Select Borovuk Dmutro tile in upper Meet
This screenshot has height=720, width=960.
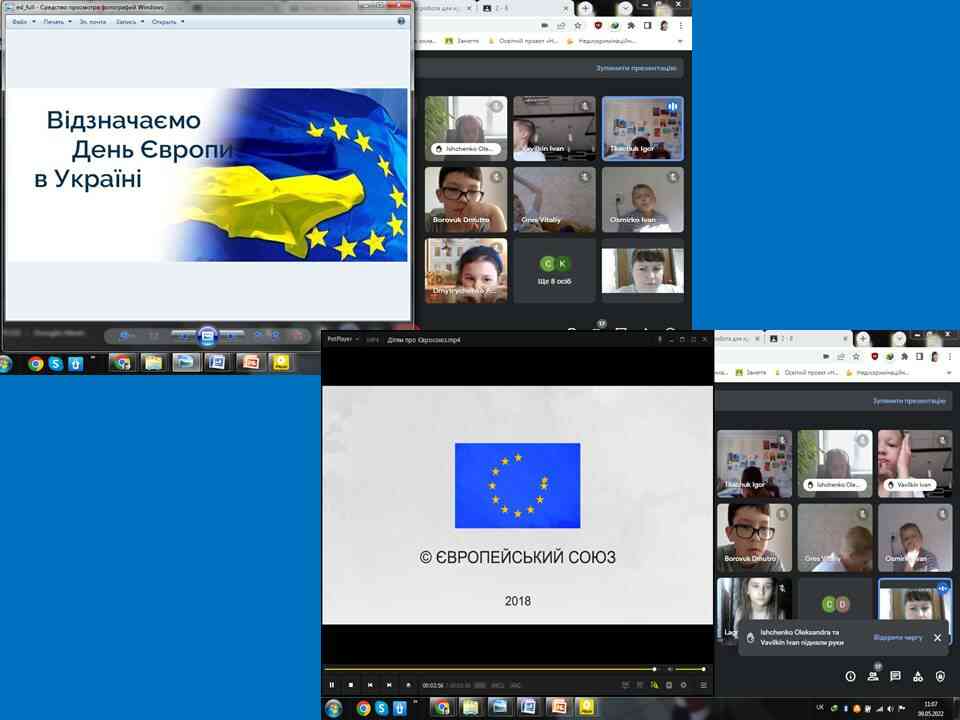(x=466, y=200)
